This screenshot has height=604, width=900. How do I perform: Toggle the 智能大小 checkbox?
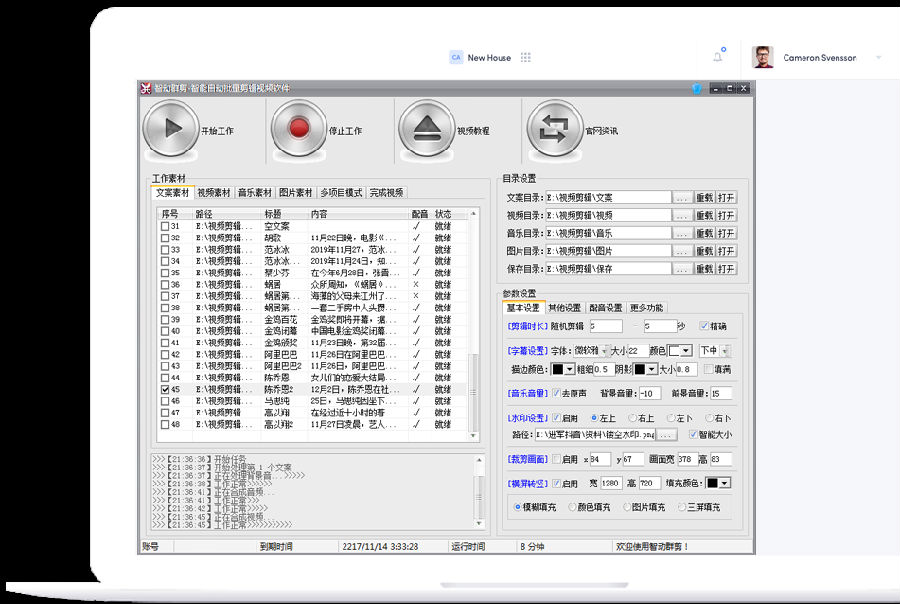(x=693, y=435)
